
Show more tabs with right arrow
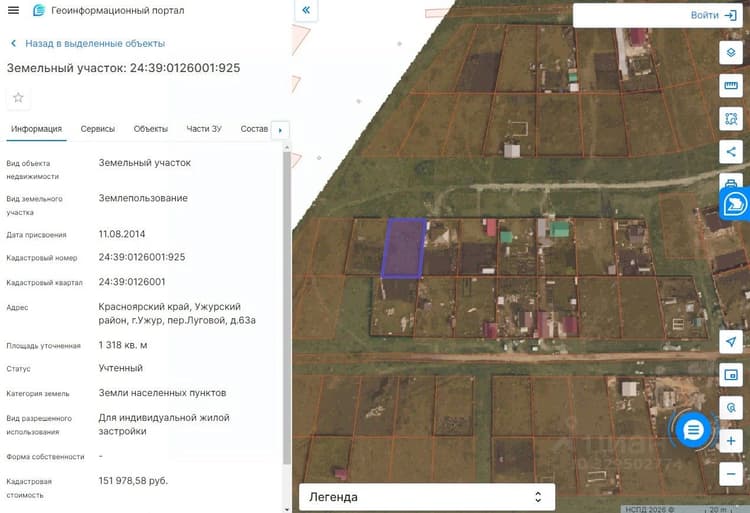(280, 130)
